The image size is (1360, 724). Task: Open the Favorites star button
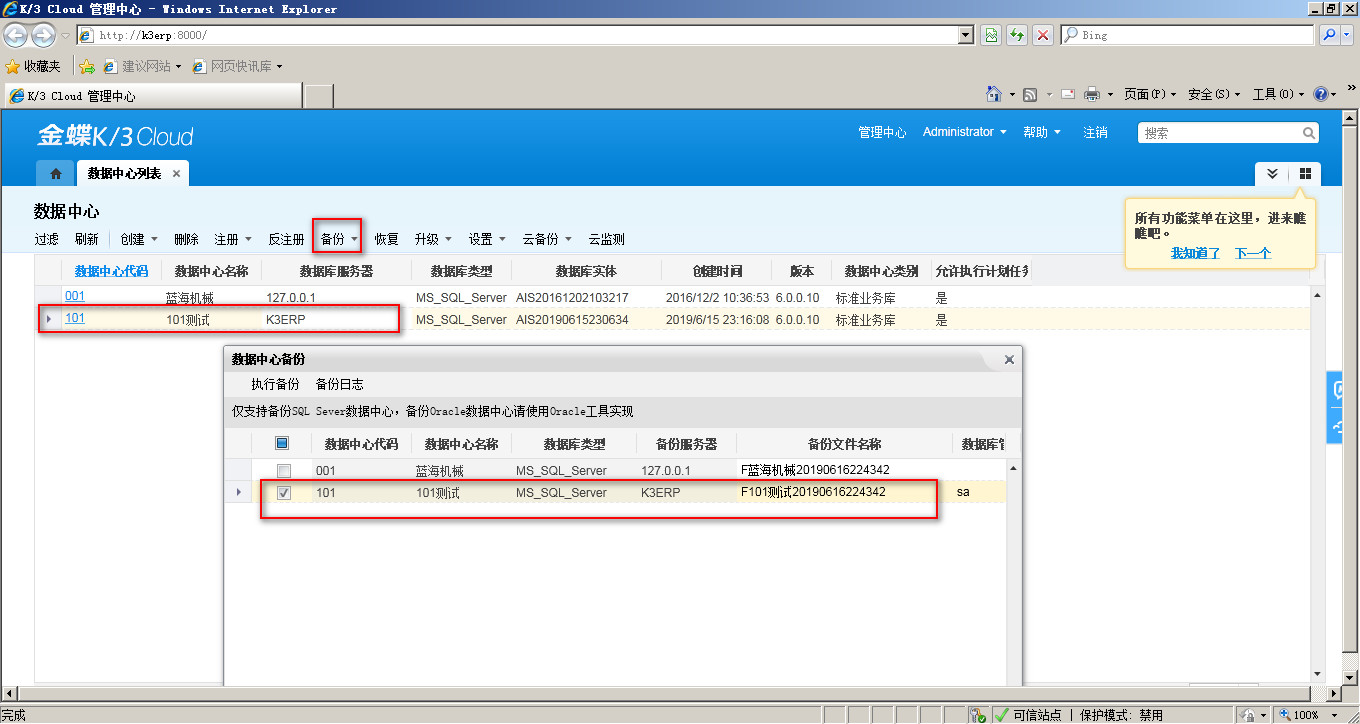32,66
